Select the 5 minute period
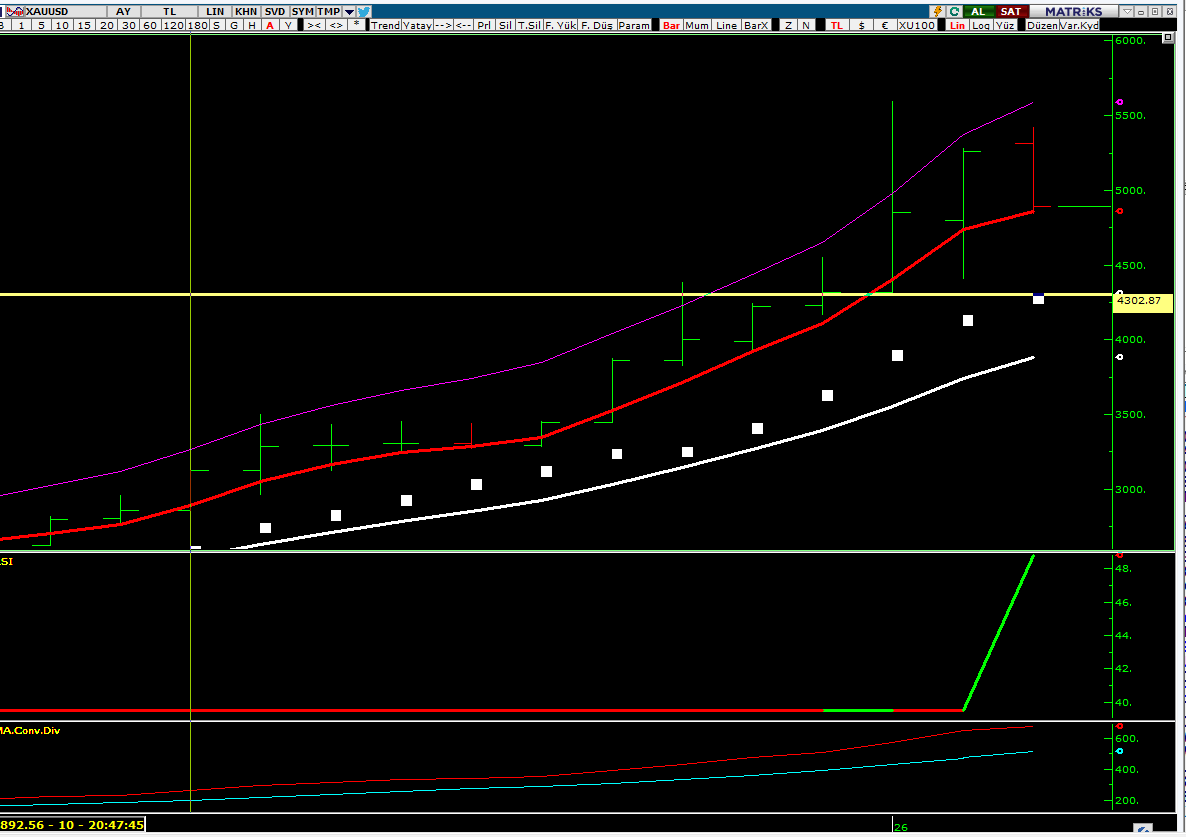 (41, 25)
